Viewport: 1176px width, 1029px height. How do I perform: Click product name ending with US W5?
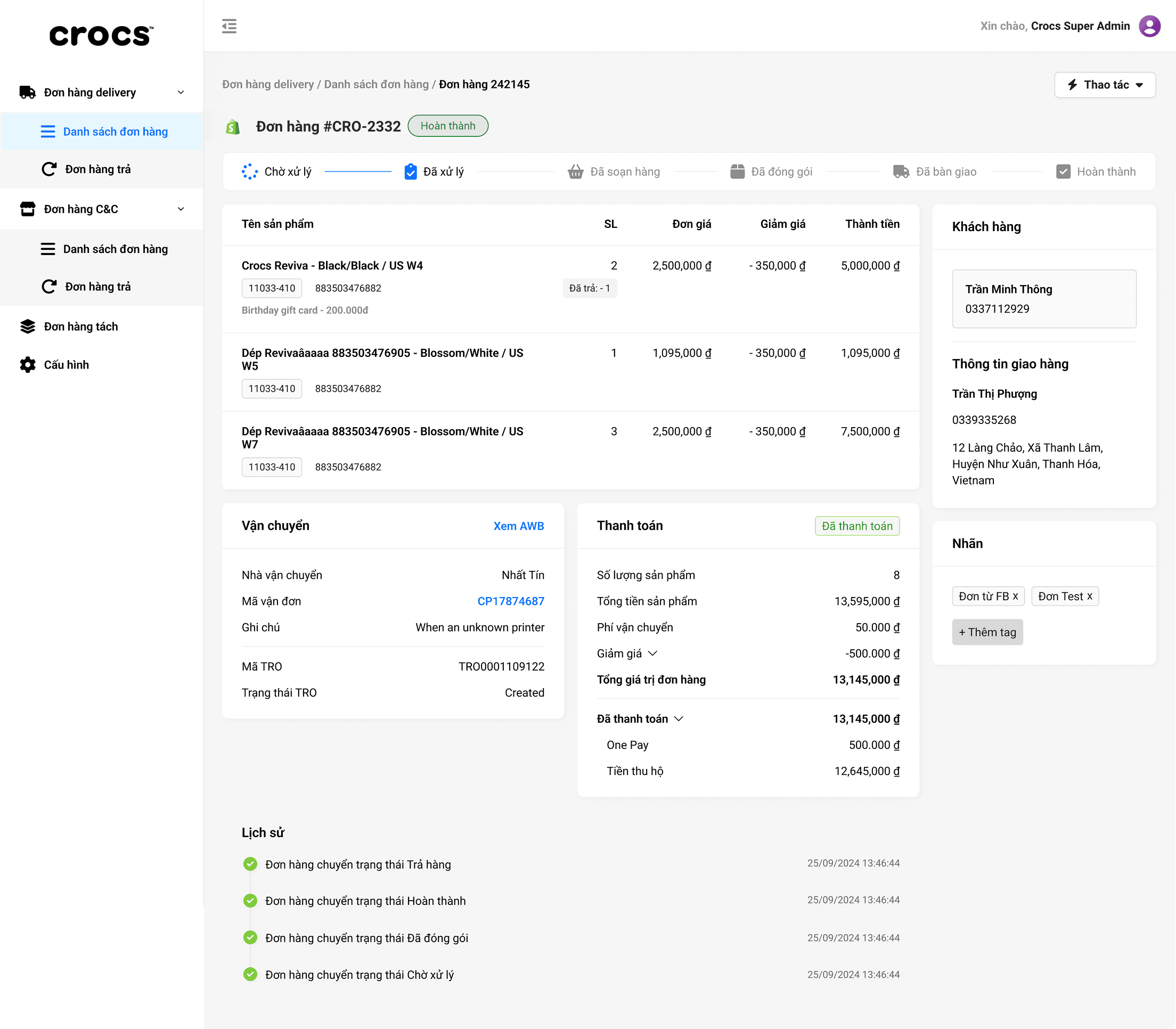coord(382,360)
